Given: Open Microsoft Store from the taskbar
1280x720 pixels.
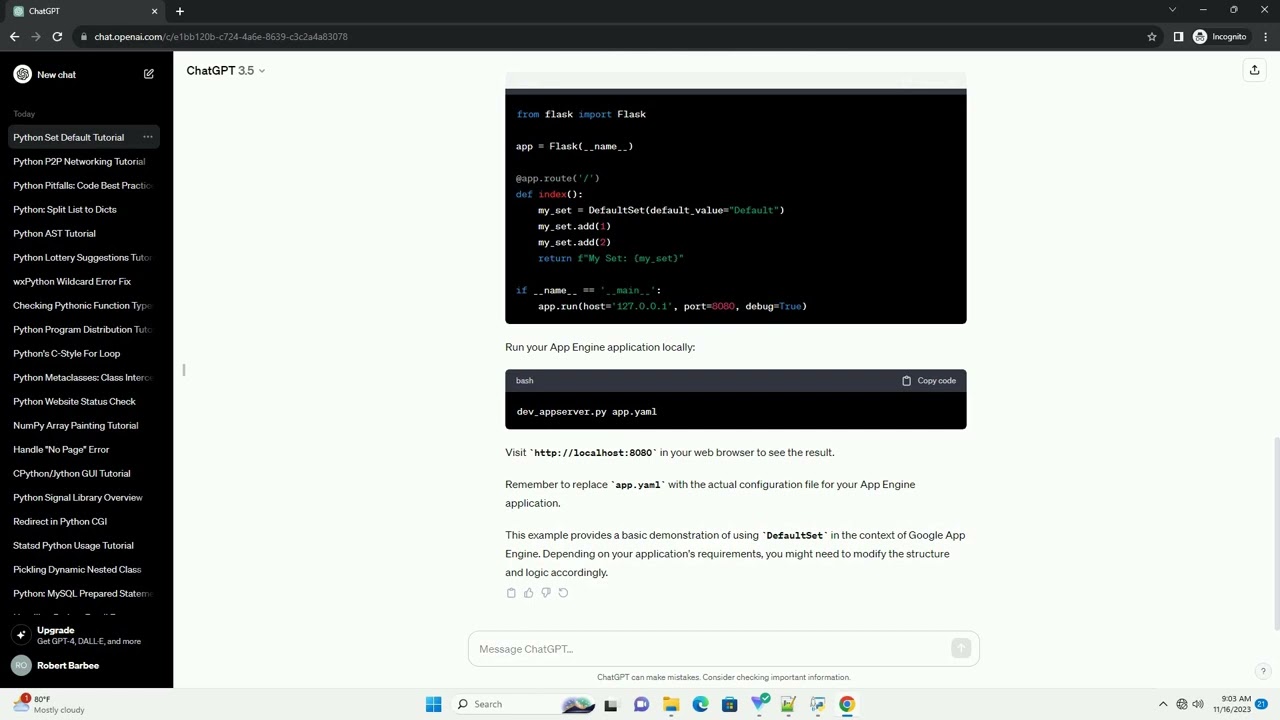Looking at the screenshot, I should pos(729,704).
